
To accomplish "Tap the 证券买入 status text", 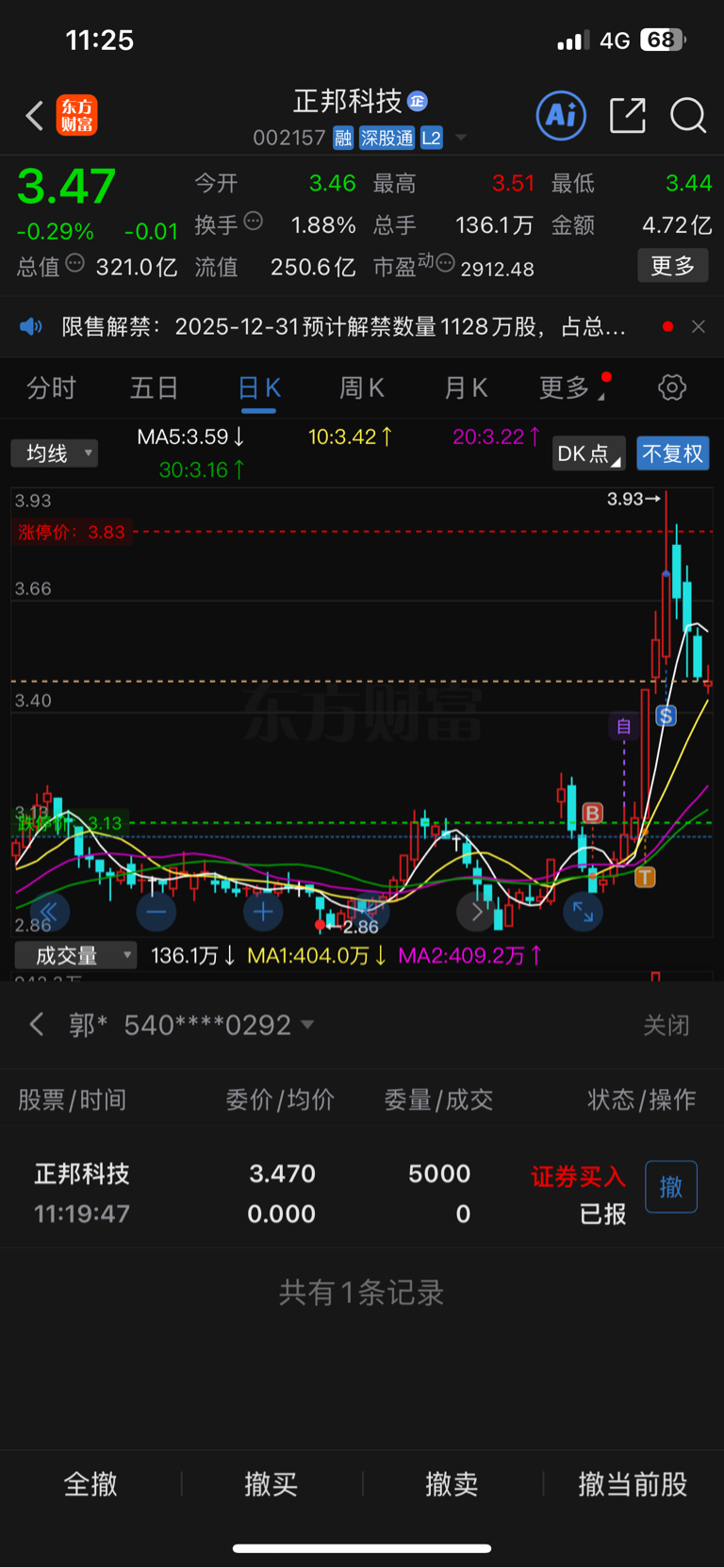I will pos(579,1176).
